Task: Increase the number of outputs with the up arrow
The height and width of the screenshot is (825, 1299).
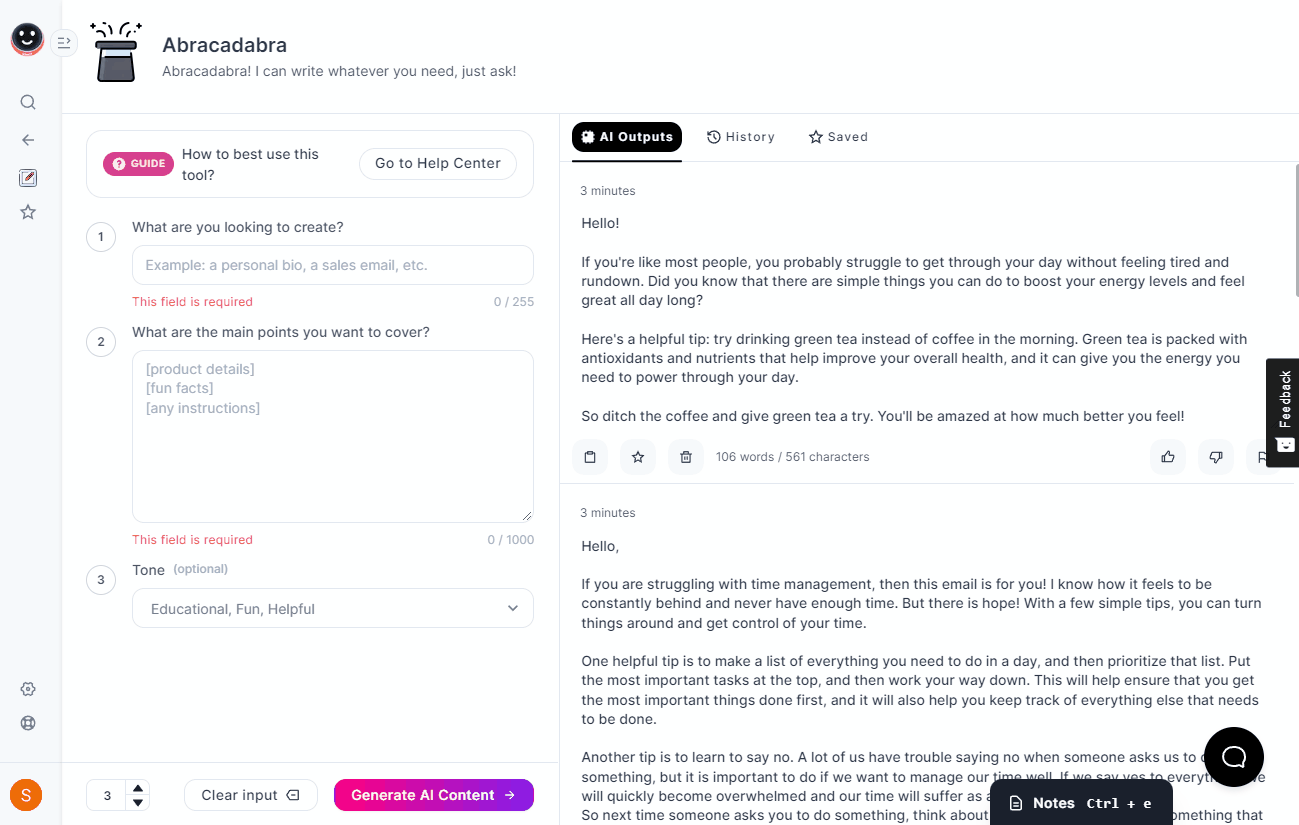Action: coord(139,788)
